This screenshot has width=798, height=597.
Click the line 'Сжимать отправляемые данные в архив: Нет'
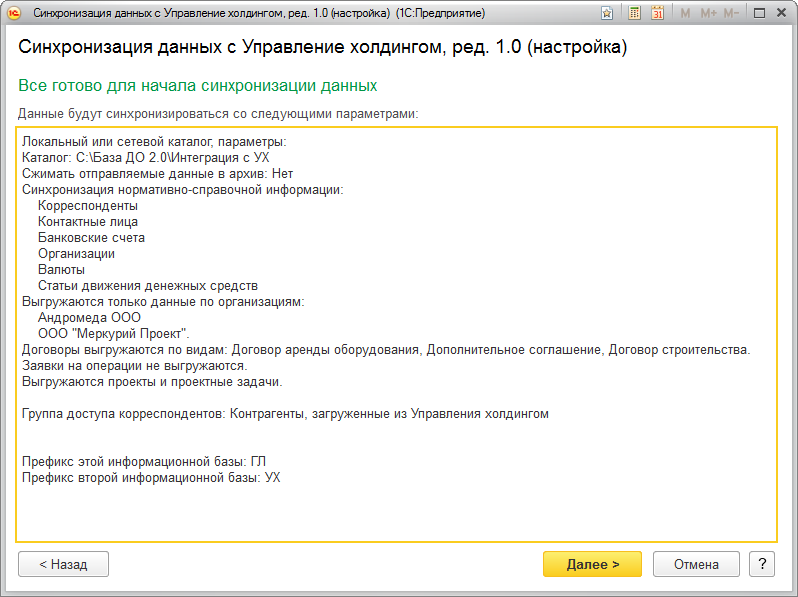[x=157, y=174]
